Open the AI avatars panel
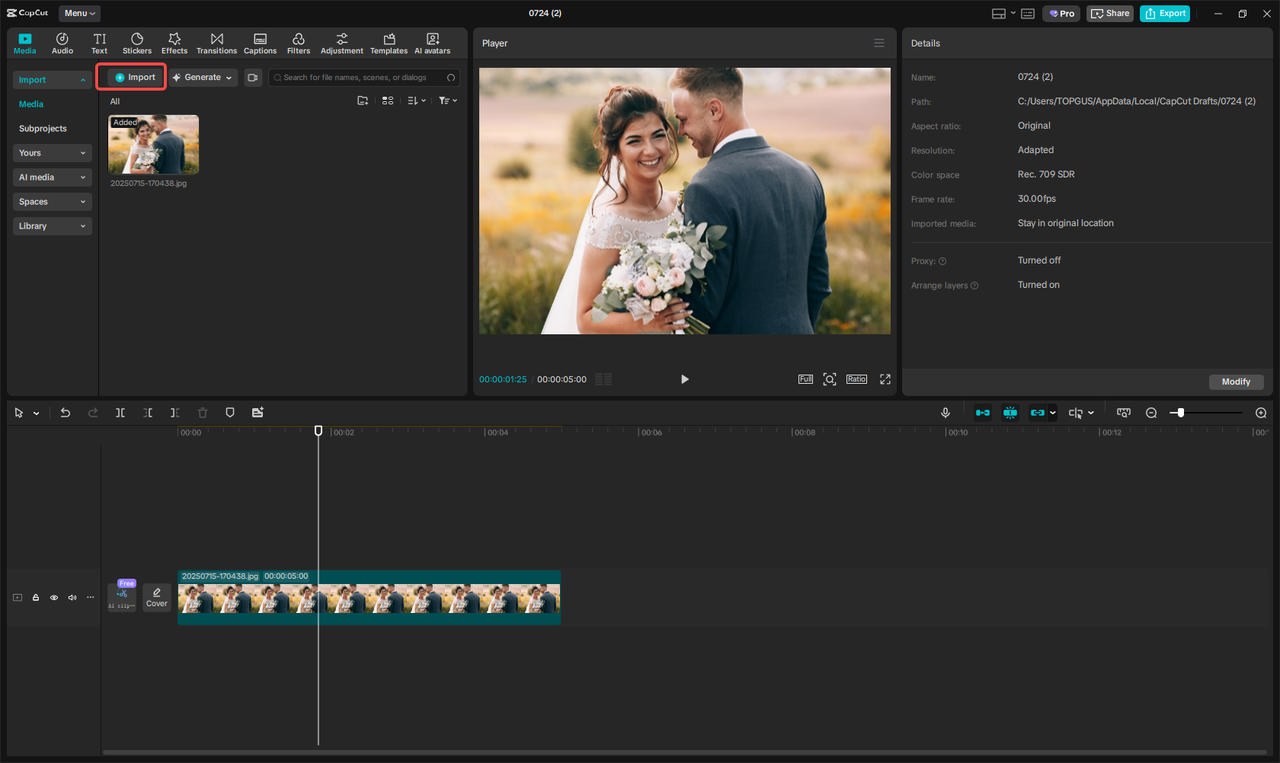The width and height of the screenshot is (1280, 763). click(x=431, y=42)
